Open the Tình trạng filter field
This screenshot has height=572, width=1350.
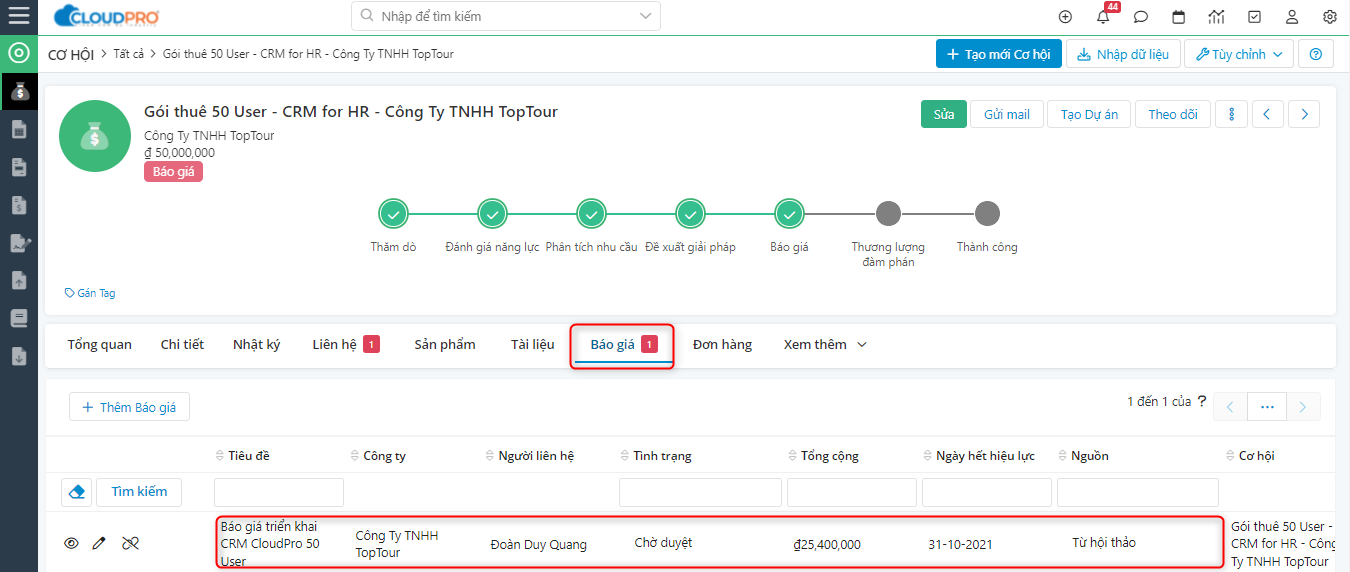pos(700,492)
